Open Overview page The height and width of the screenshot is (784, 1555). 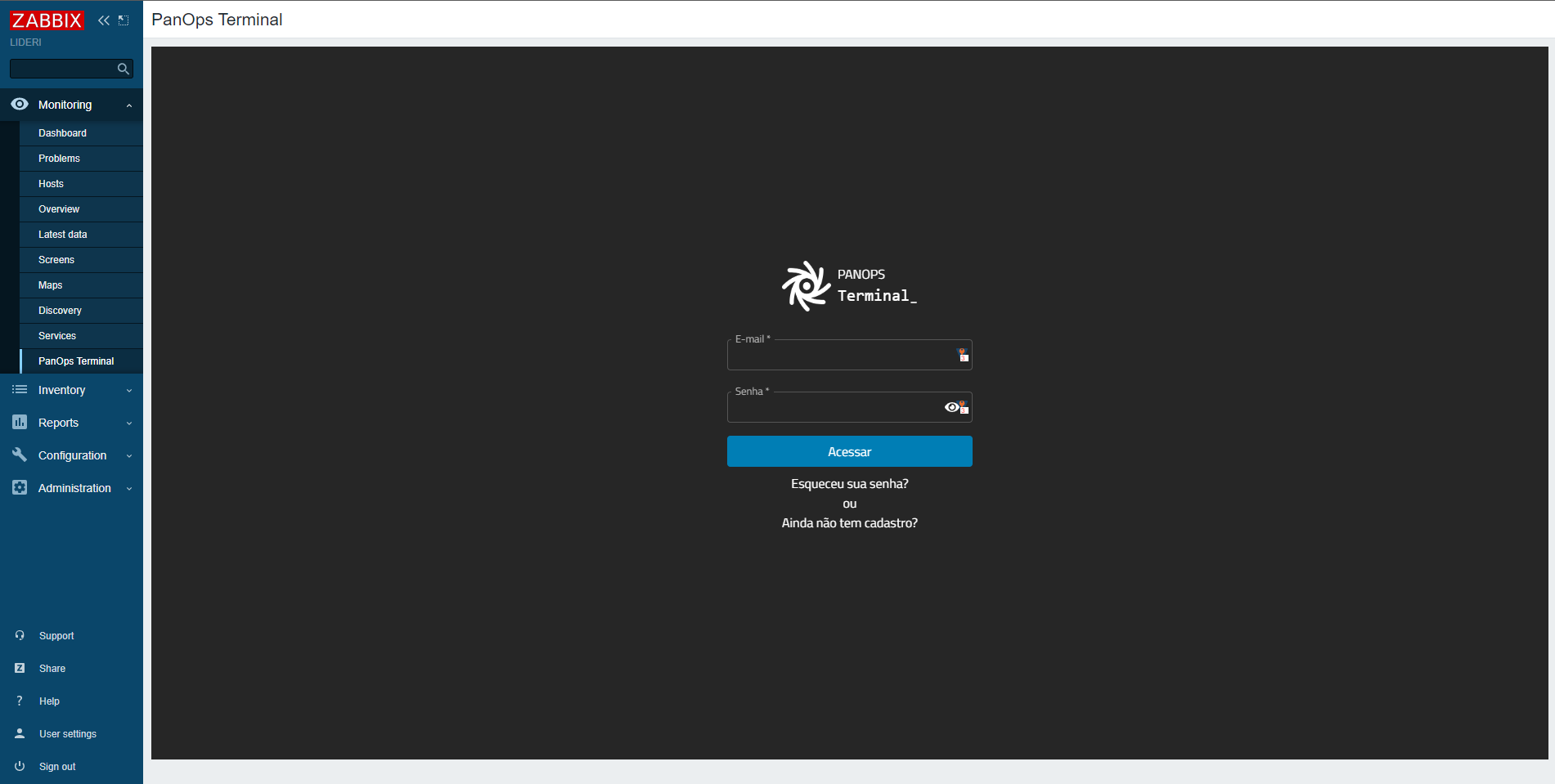[x=81, y=209]
